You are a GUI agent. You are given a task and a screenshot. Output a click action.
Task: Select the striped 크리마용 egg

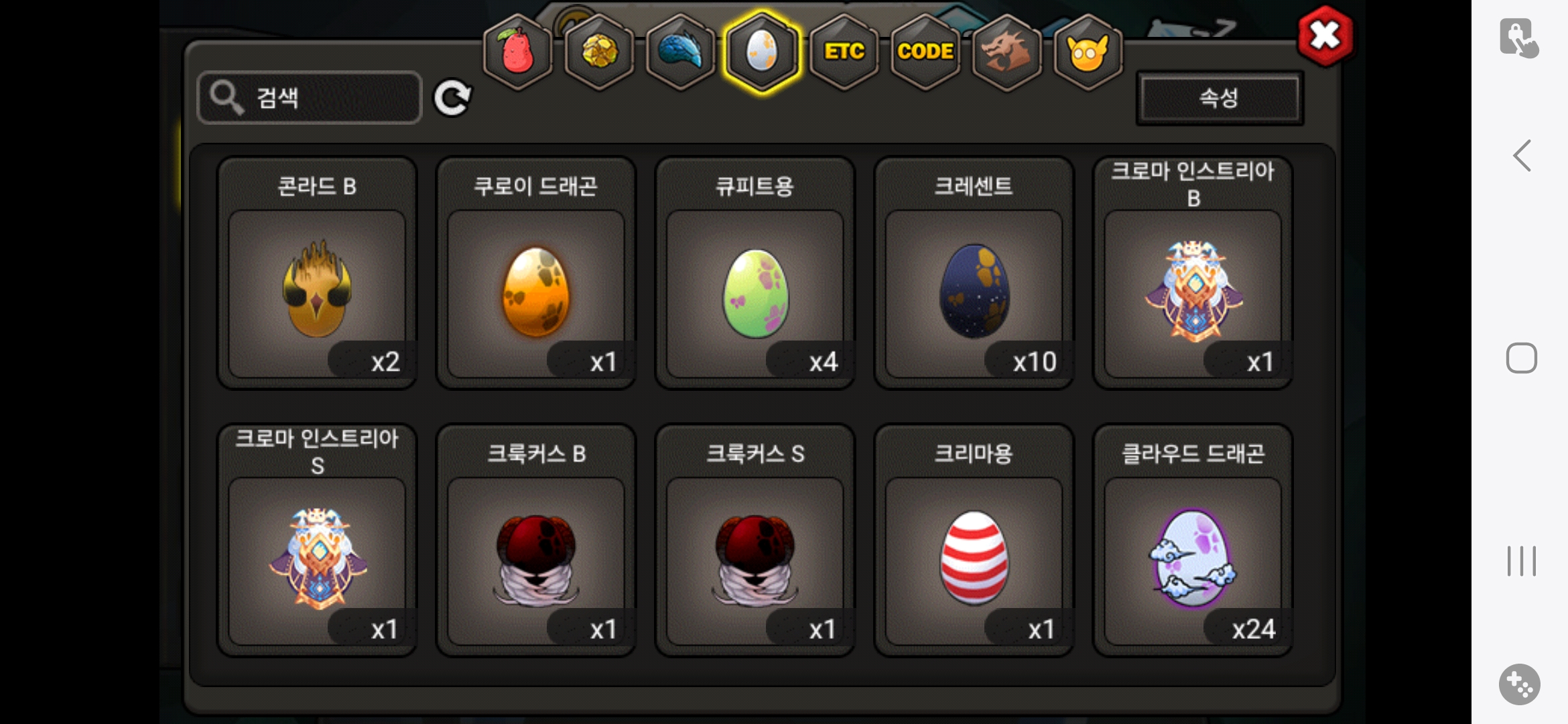(x=974, y=540)
